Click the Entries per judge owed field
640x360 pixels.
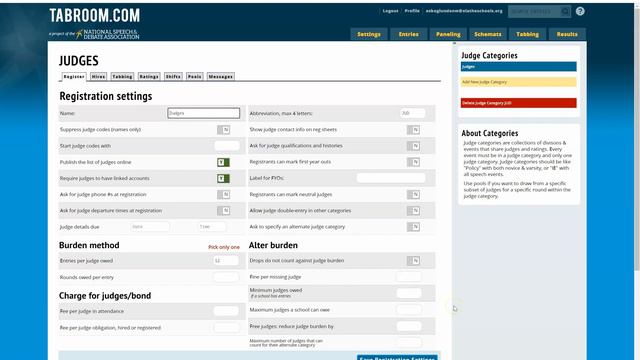click(x=226, y=260)
